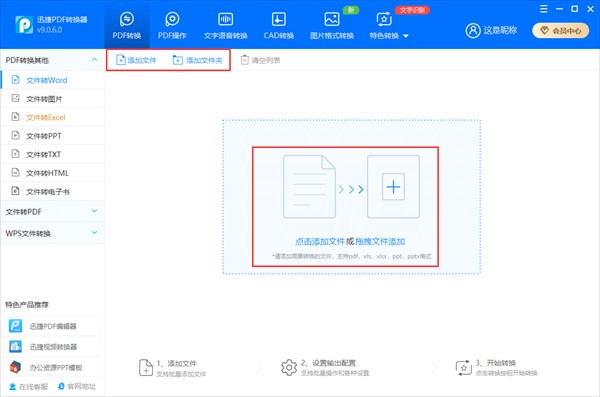Select 文件转TXT in the sidebar
Screen dimensions: 600x397
[52, 154]
